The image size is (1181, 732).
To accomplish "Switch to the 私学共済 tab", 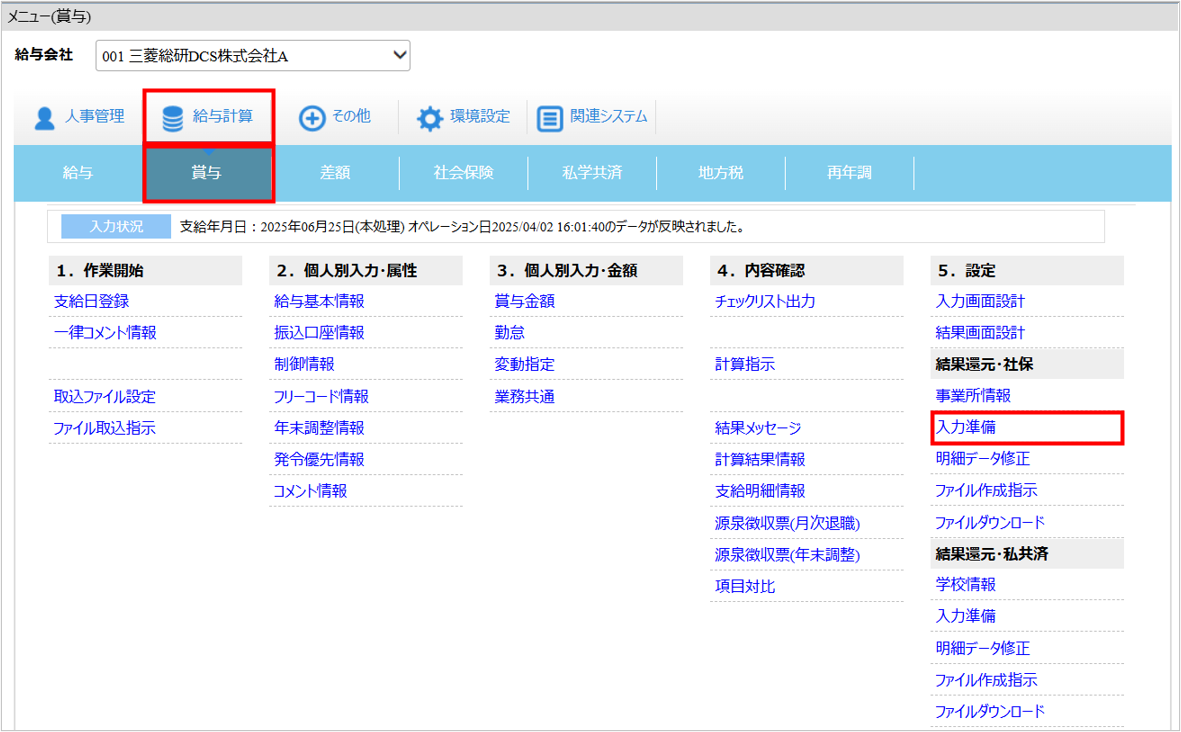I will click(x=593, y=172).
